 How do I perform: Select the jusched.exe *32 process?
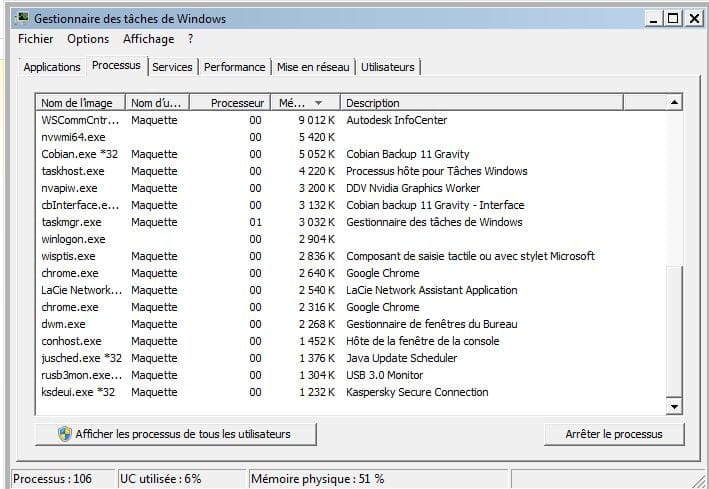pyautogui.click(x=350, y=358)
